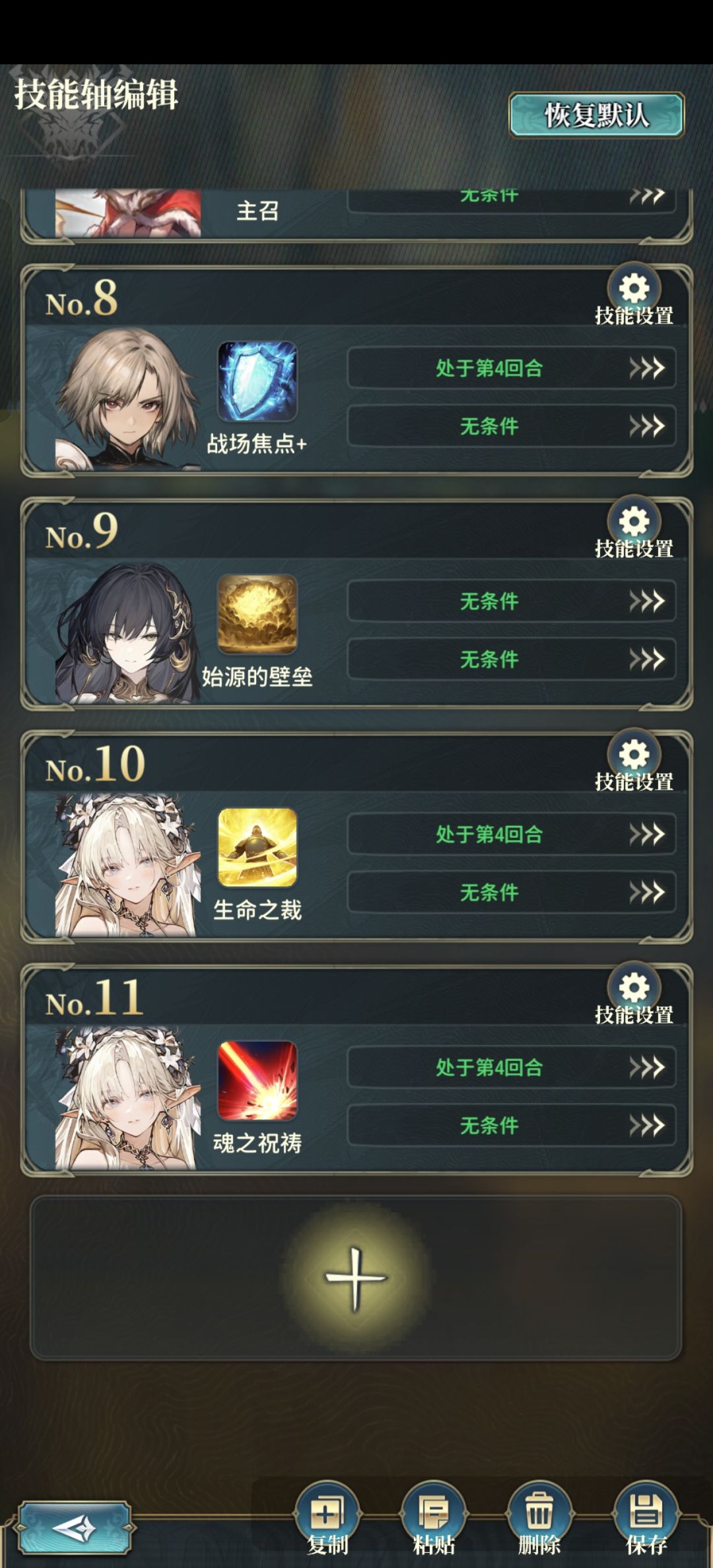Add a new skill slot with plus

point(356,1279)
